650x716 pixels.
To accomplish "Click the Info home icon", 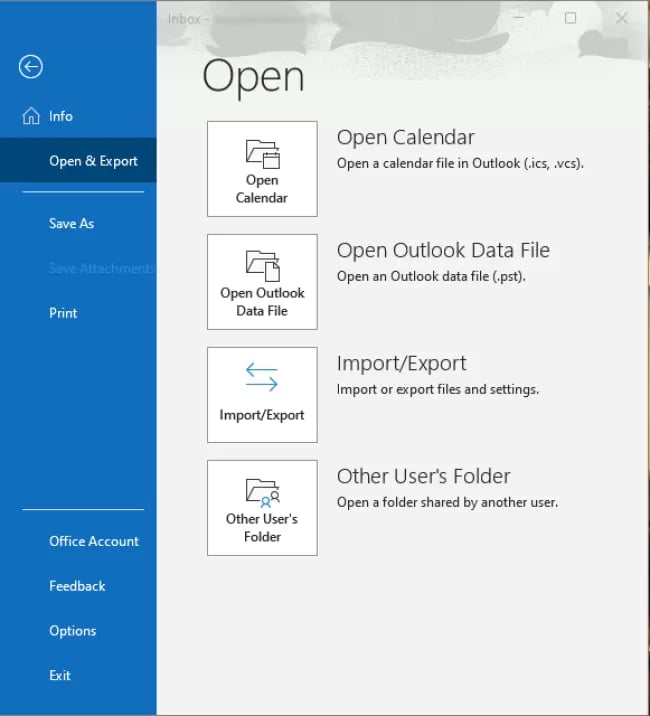I will (31, 116).
